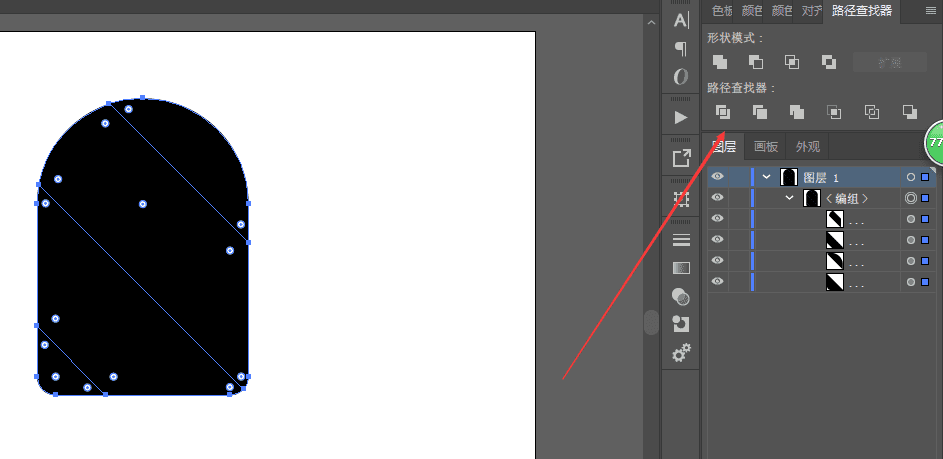
Task: Collapse the 图层 1 layer arrow
Action: point(766,177)
